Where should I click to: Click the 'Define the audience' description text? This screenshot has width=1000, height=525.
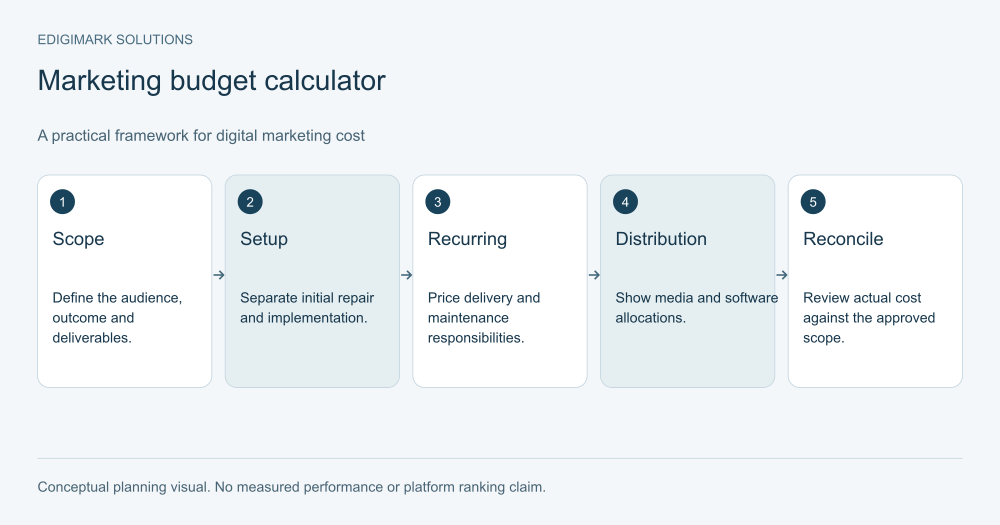[x=117, y=318]
